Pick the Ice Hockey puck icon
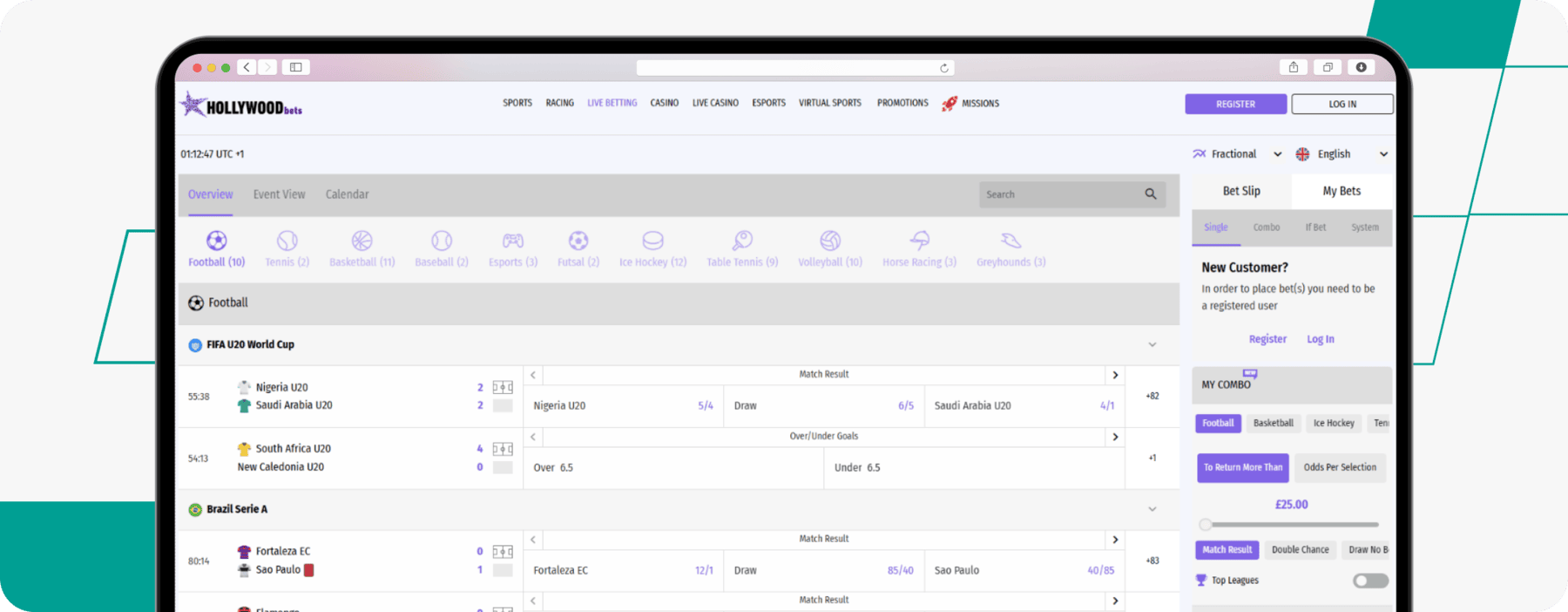Viewport: 1568px width, 612px height. (x=652, y=241)
